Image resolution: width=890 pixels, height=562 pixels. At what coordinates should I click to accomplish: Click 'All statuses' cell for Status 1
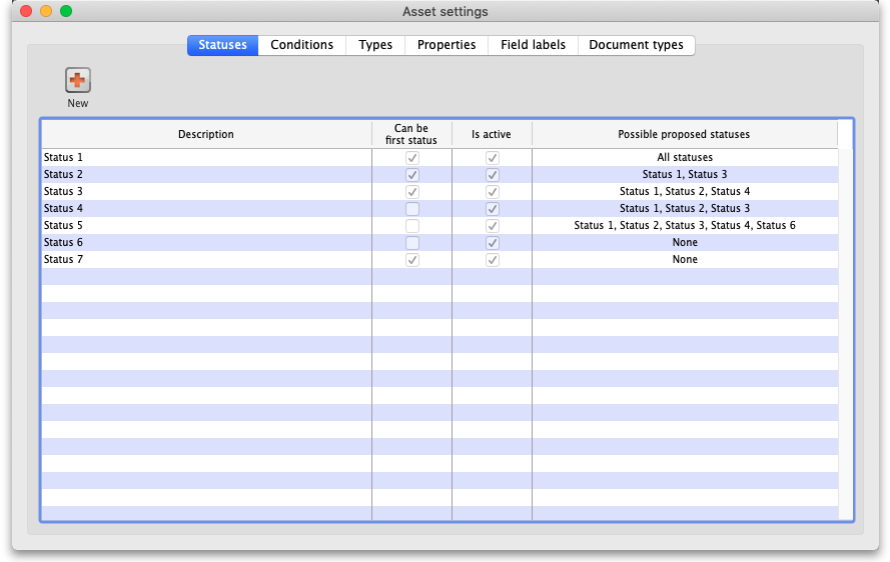point(684,158)
